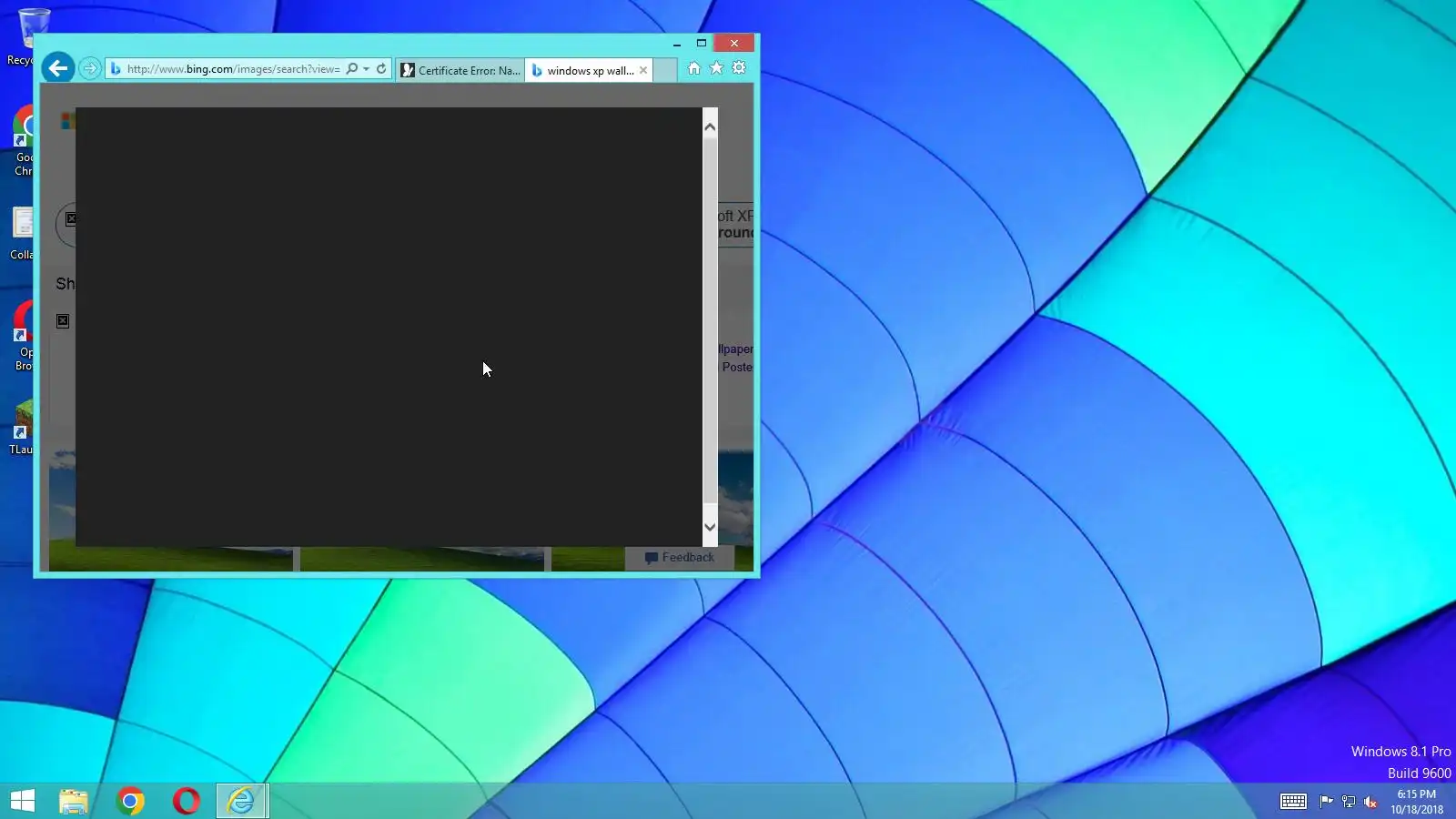Open a new tab in Internet Explorer

click(665, 70)
